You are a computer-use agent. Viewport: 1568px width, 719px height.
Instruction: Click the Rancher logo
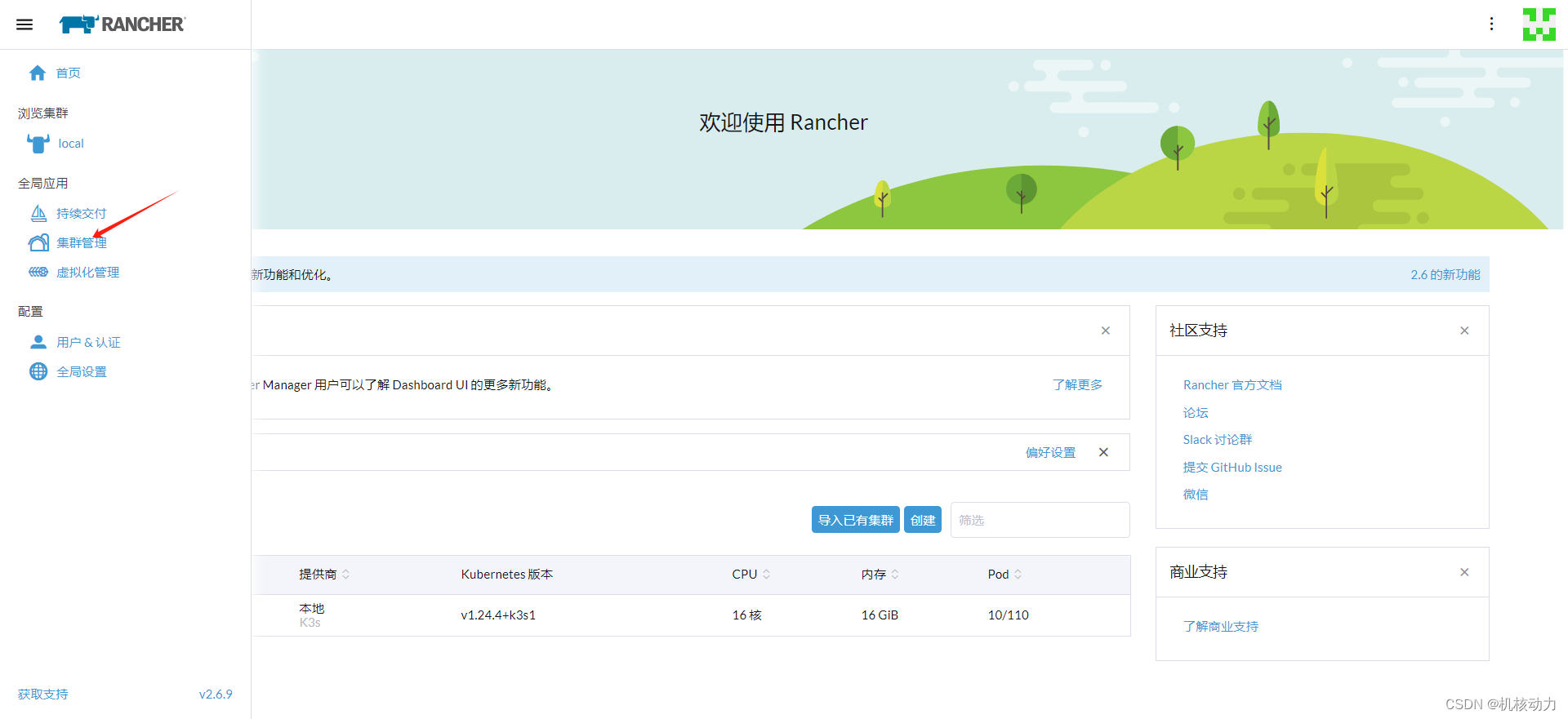click(x=122, y=24)
